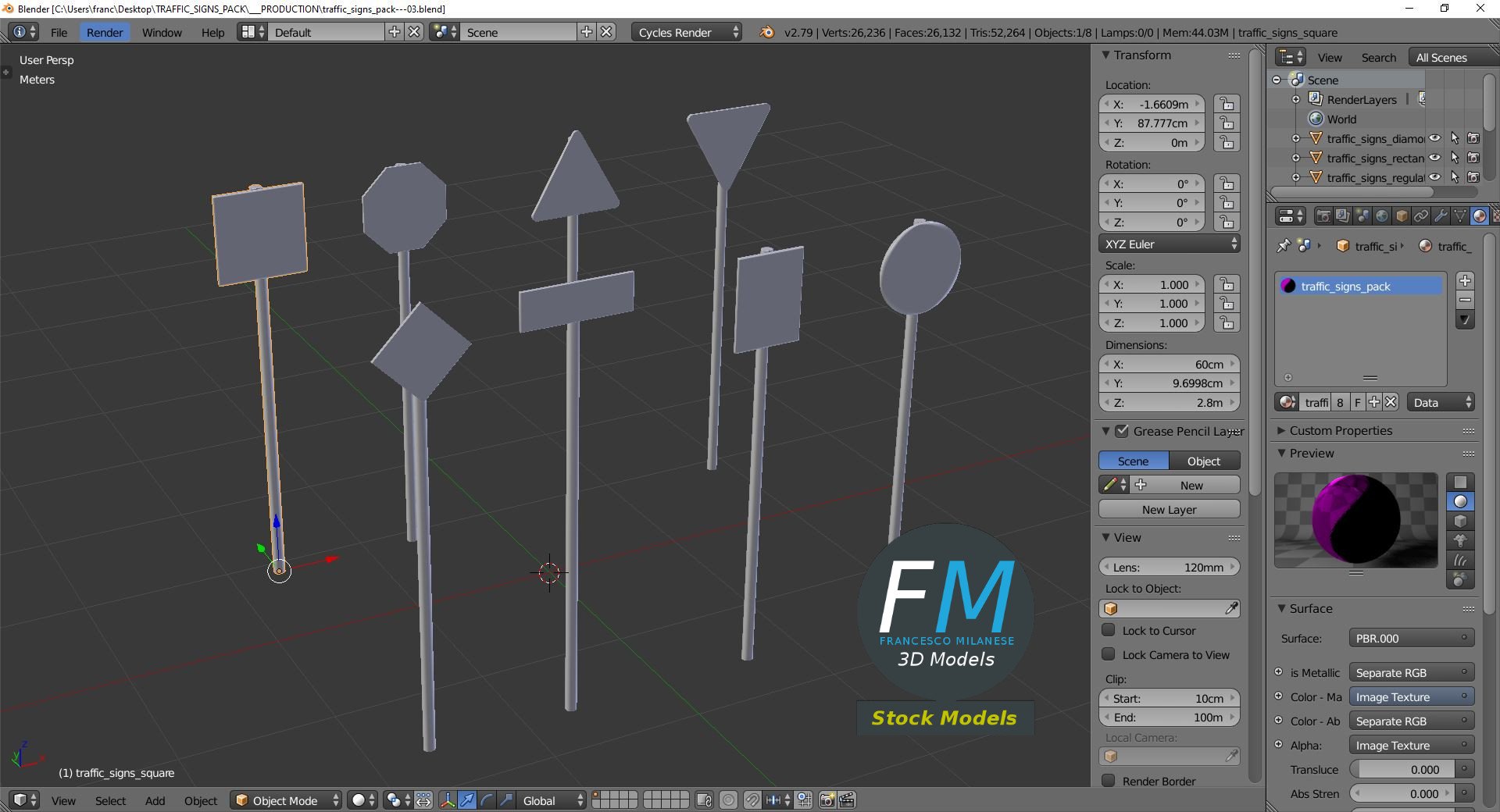Enable the Lock Camera to View checkbox
Screen dimensions: 1500x812
tap(1109, 655)
